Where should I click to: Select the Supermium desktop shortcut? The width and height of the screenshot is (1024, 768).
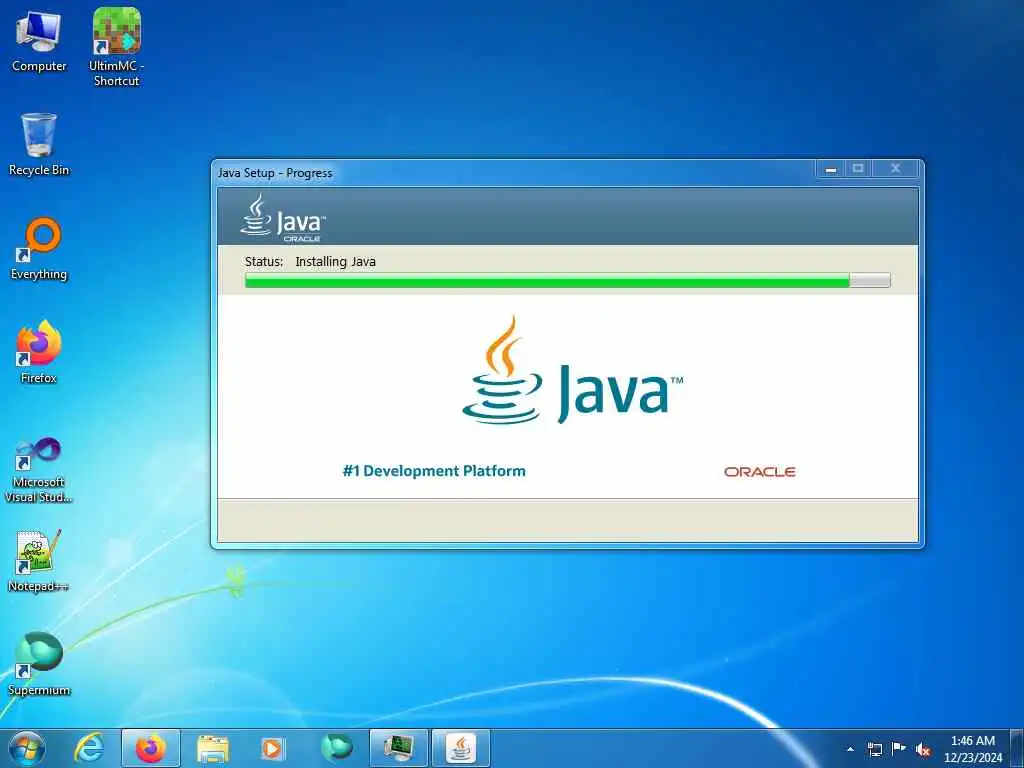(39, 664)
